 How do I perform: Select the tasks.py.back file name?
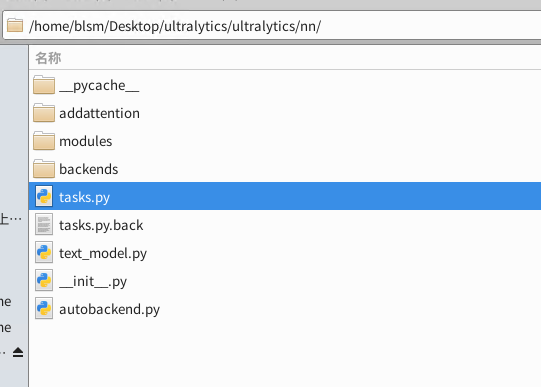click(x=101, y=225)
